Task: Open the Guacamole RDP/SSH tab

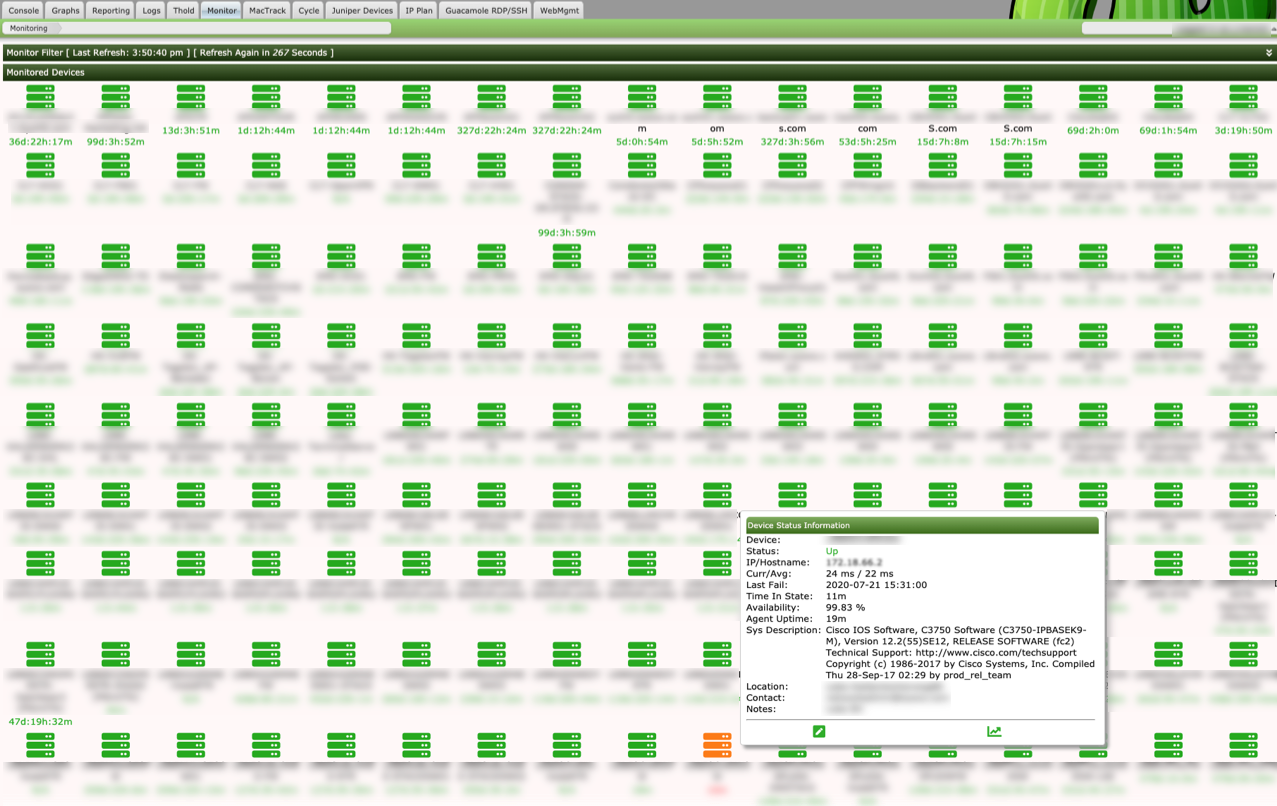Action: coord(486,11)
